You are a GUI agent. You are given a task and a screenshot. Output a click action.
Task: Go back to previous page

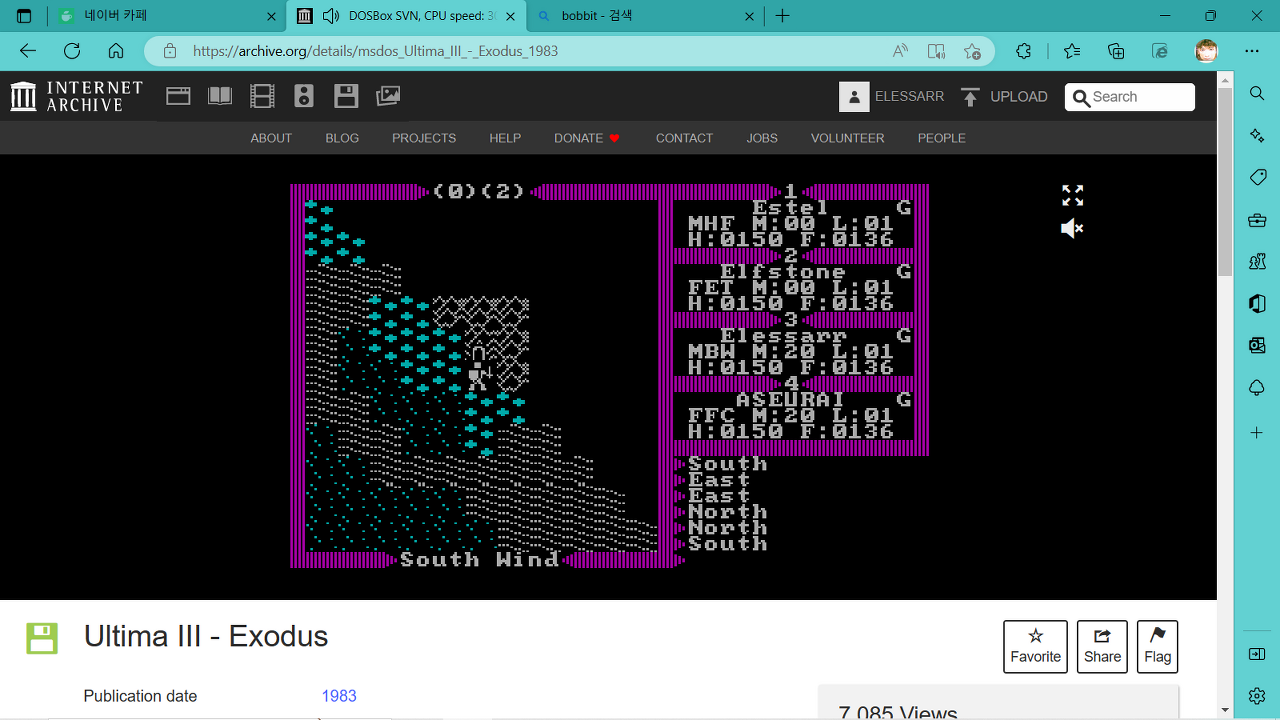pos(28,51)
